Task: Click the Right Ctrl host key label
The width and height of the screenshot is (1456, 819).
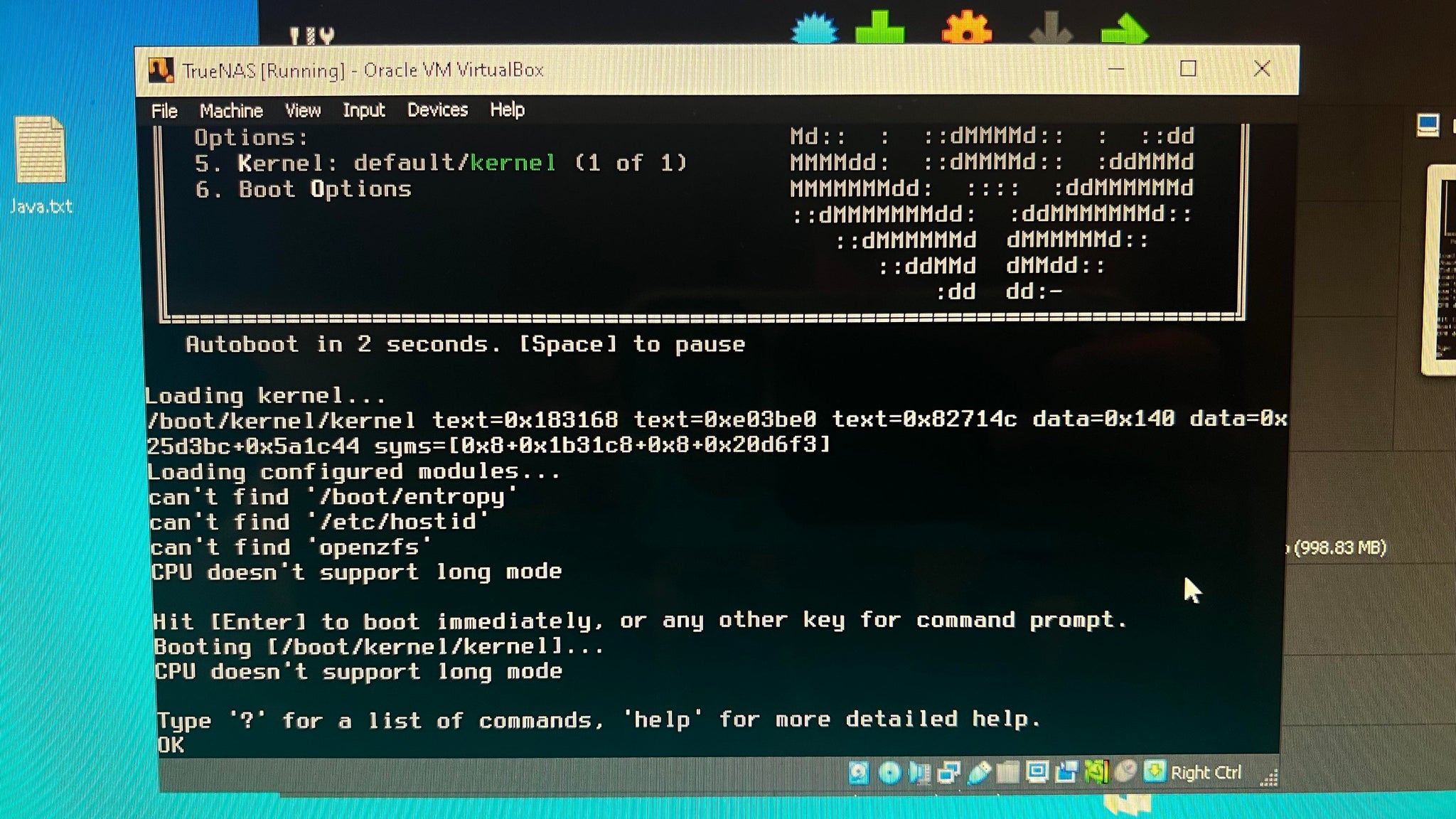Action: pyautogui.click(x=1206, y=772)
